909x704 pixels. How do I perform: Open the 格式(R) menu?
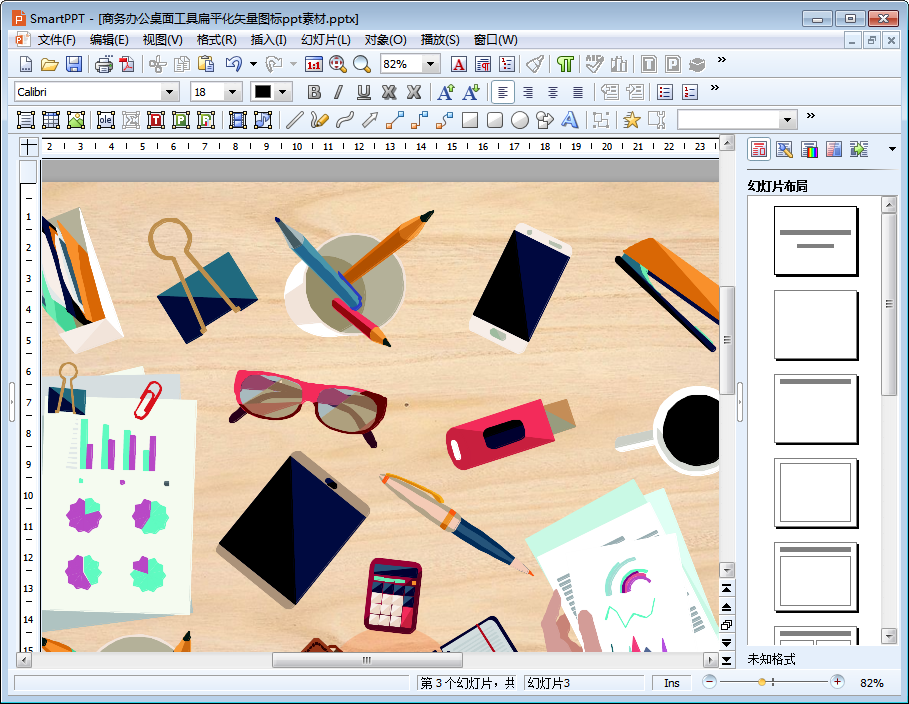pyautogui.click(x=216, y=40)
